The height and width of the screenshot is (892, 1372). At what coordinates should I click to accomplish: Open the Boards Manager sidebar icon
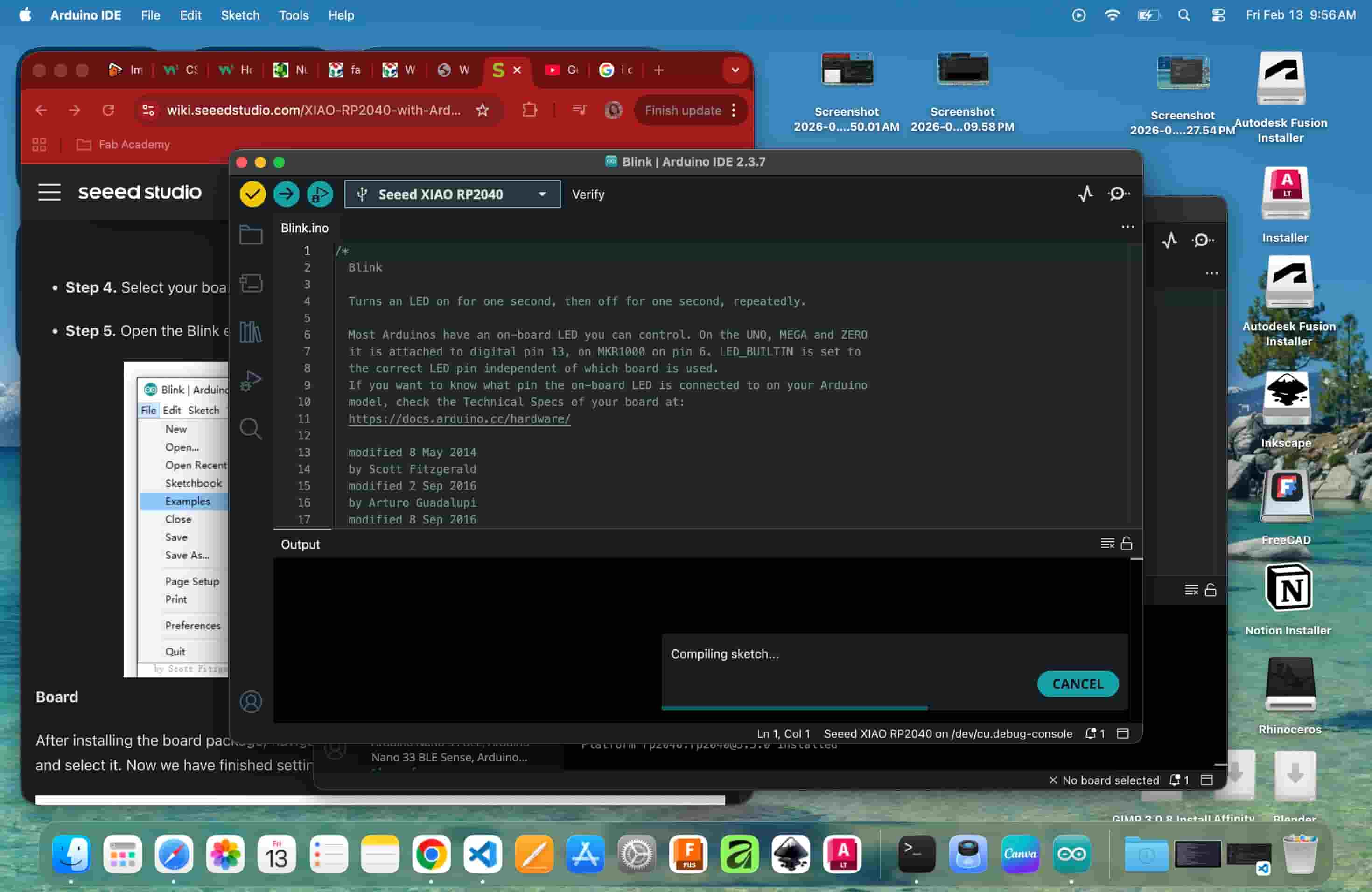coord(251,284)
